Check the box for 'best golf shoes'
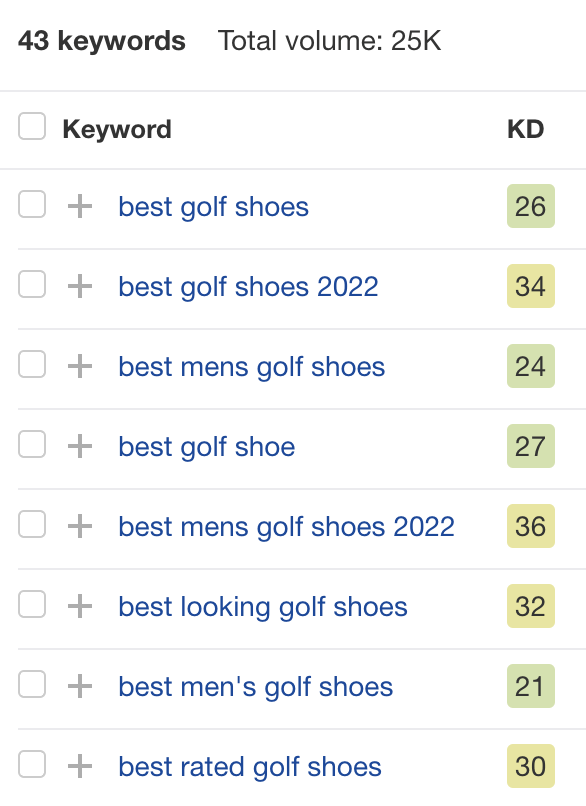 tap(32, 205)
